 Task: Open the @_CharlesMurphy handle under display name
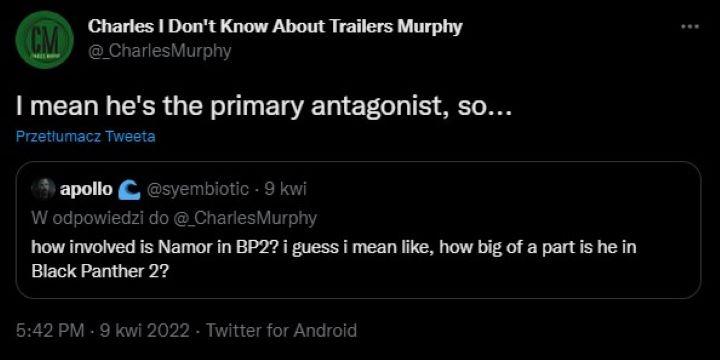coord(159,52)
